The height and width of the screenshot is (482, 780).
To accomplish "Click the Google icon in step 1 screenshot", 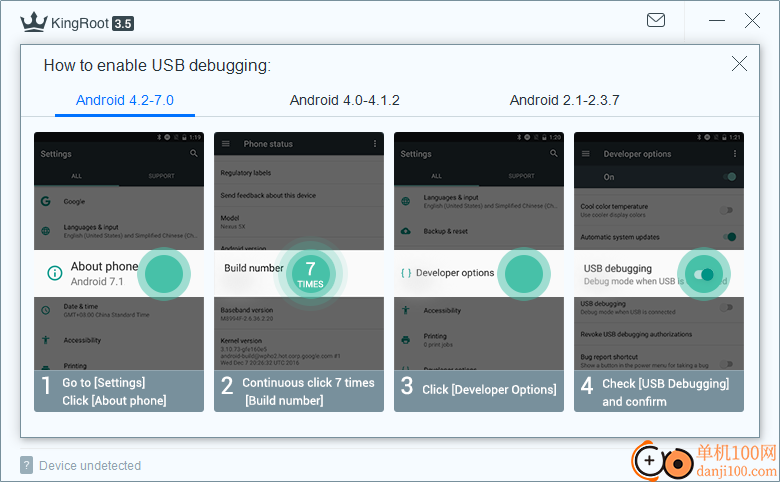I will (x=46, y=201).
